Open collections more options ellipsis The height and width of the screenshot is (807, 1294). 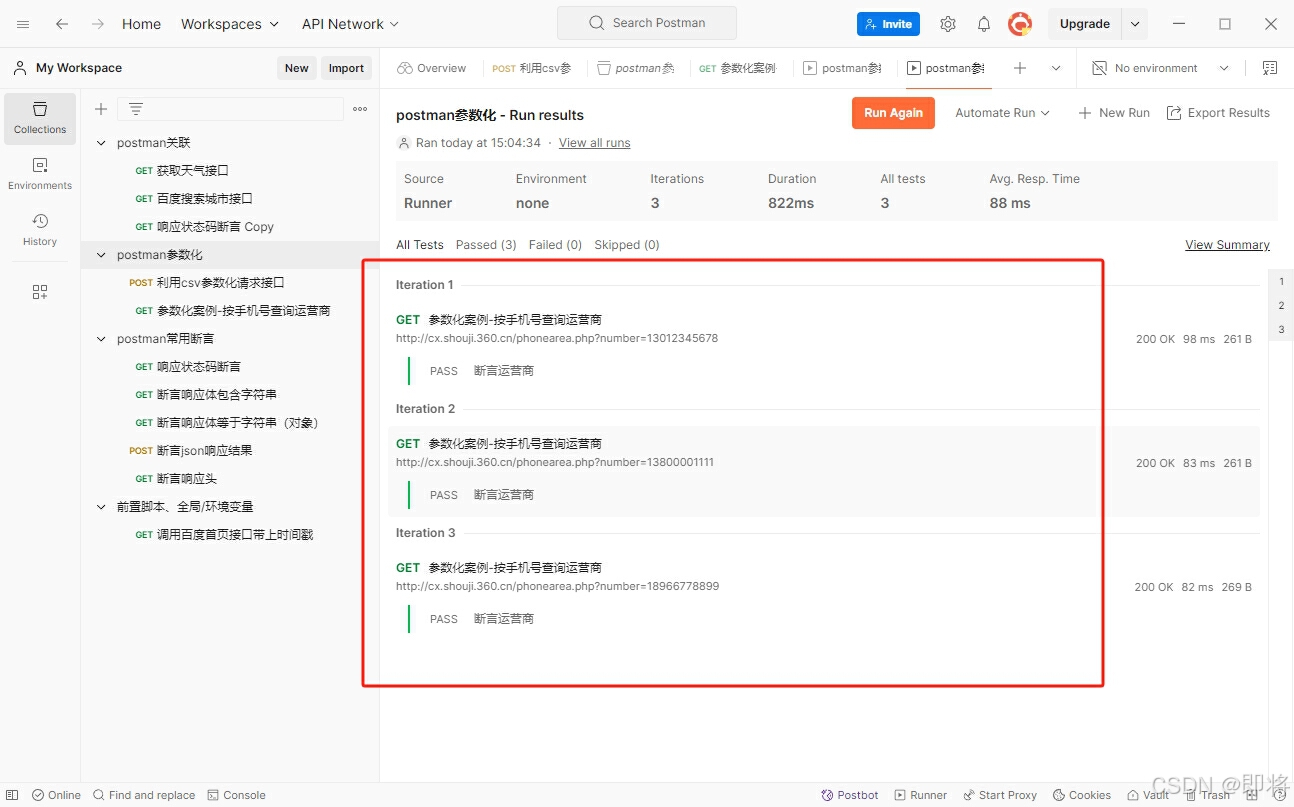pyautogui.click(x=360, y=109)
